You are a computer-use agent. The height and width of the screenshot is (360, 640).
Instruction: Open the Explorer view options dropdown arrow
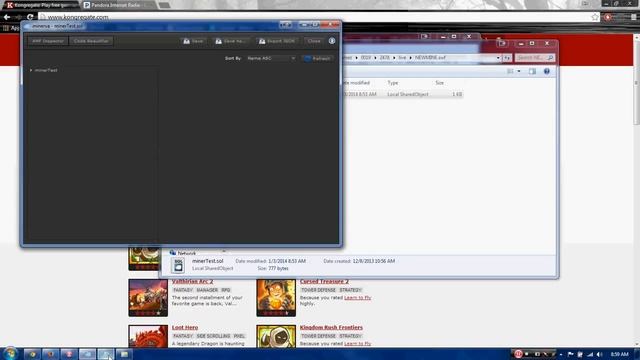[519, 71]
